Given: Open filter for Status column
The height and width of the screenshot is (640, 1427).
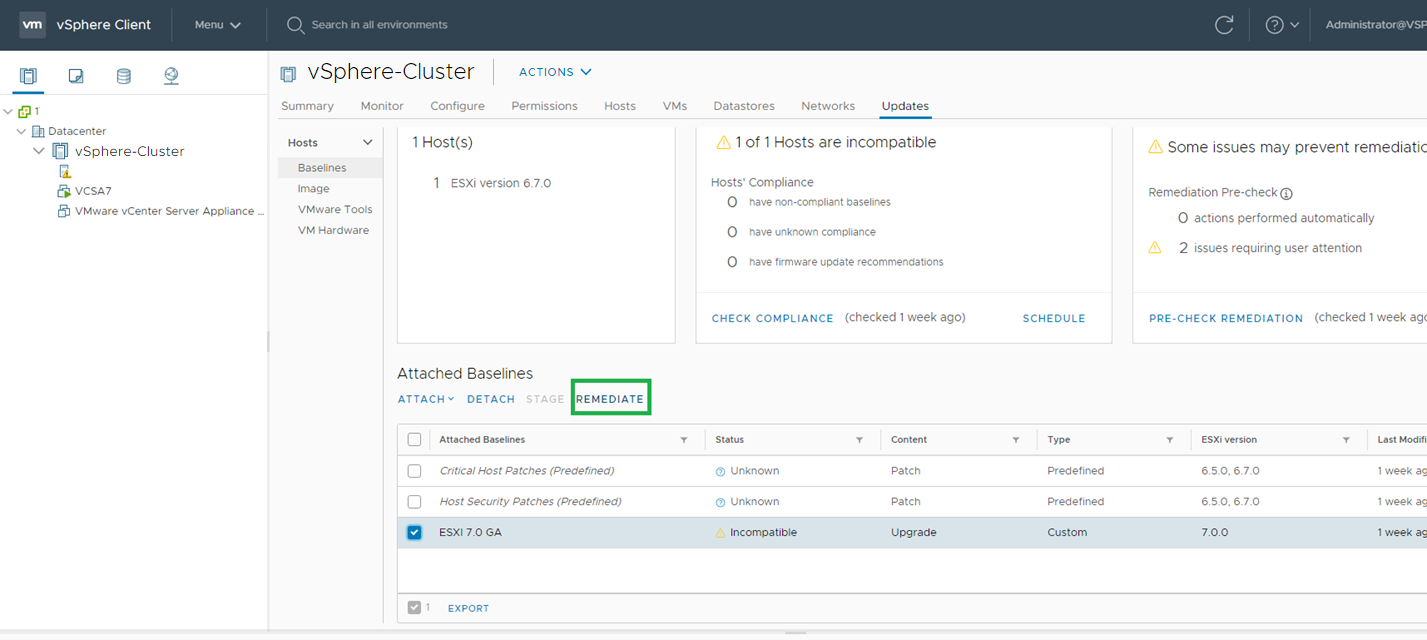Looking at the screenshot, I should click(859, 440).
